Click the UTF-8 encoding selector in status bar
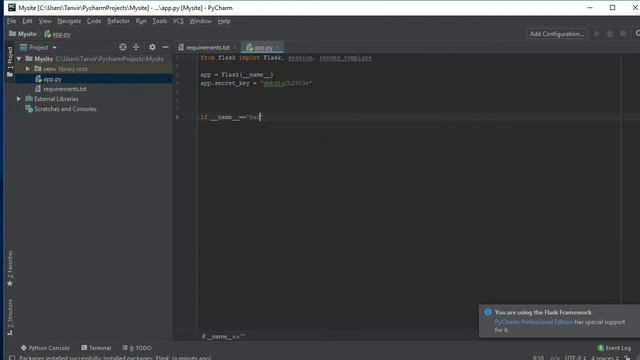Viewport: 640px width, 360px height. pos(575,358)
